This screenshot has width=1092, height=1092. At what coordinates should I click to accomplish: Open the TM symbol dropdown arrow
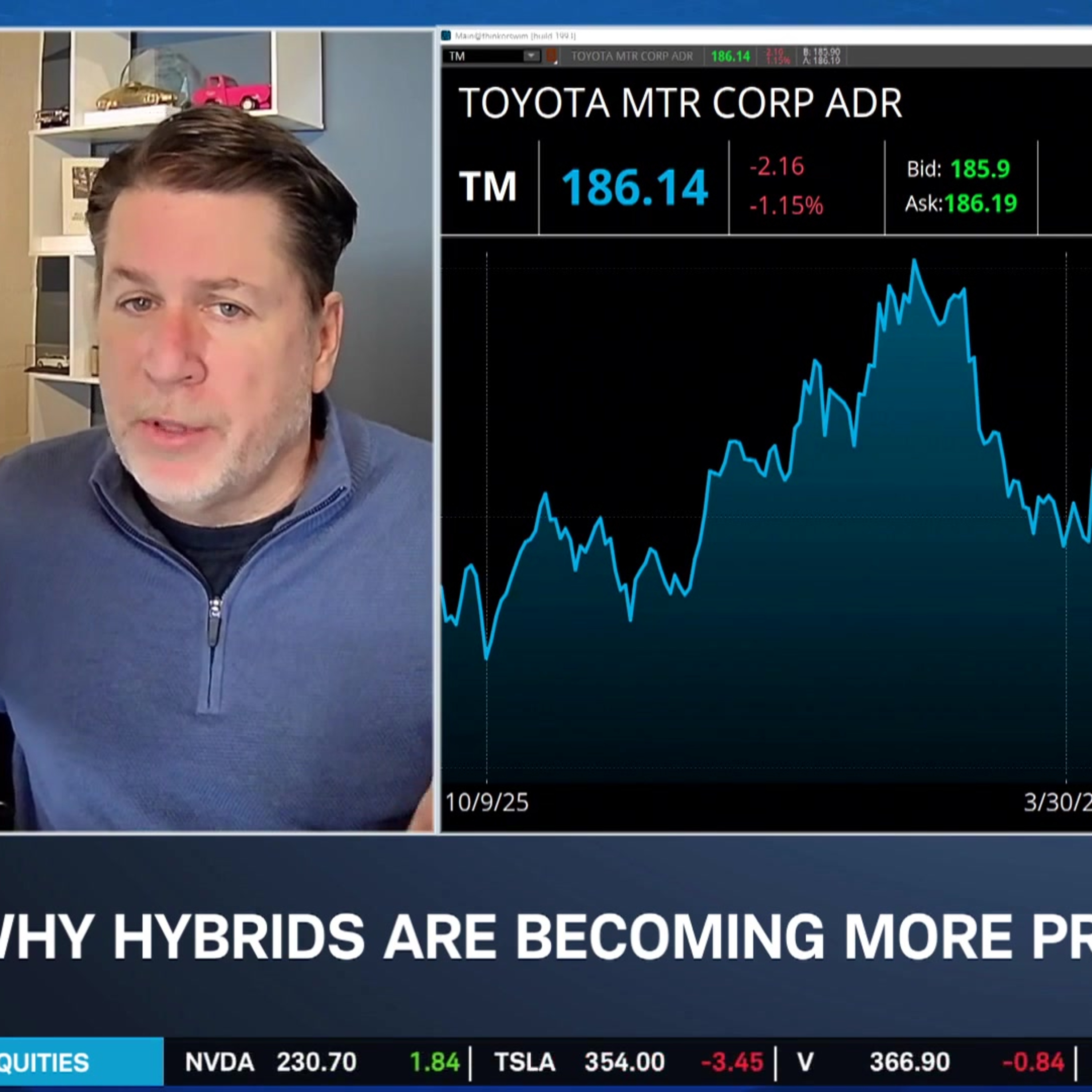coord(531,56)
